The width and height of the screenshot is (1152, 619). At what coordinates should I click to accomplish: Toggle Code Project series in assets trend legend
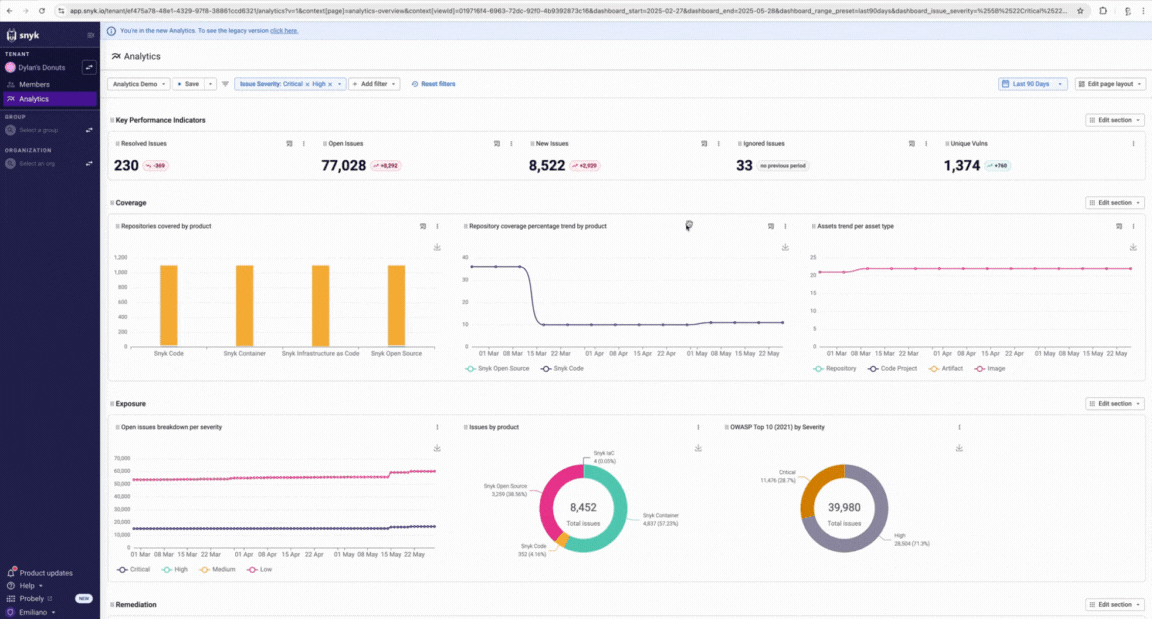click(893, 369)
